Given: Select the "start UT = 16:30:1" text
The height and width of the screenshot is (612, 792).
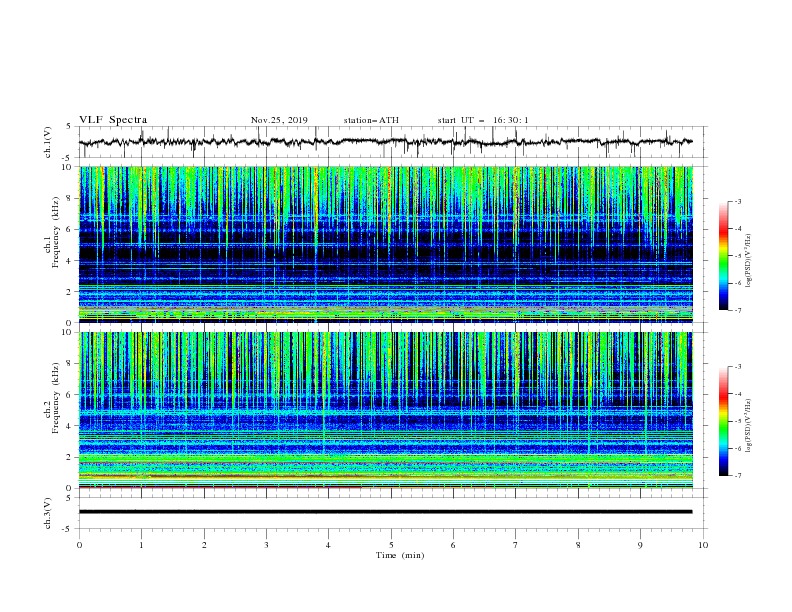Looking at the screenshot, I should 483,120.
